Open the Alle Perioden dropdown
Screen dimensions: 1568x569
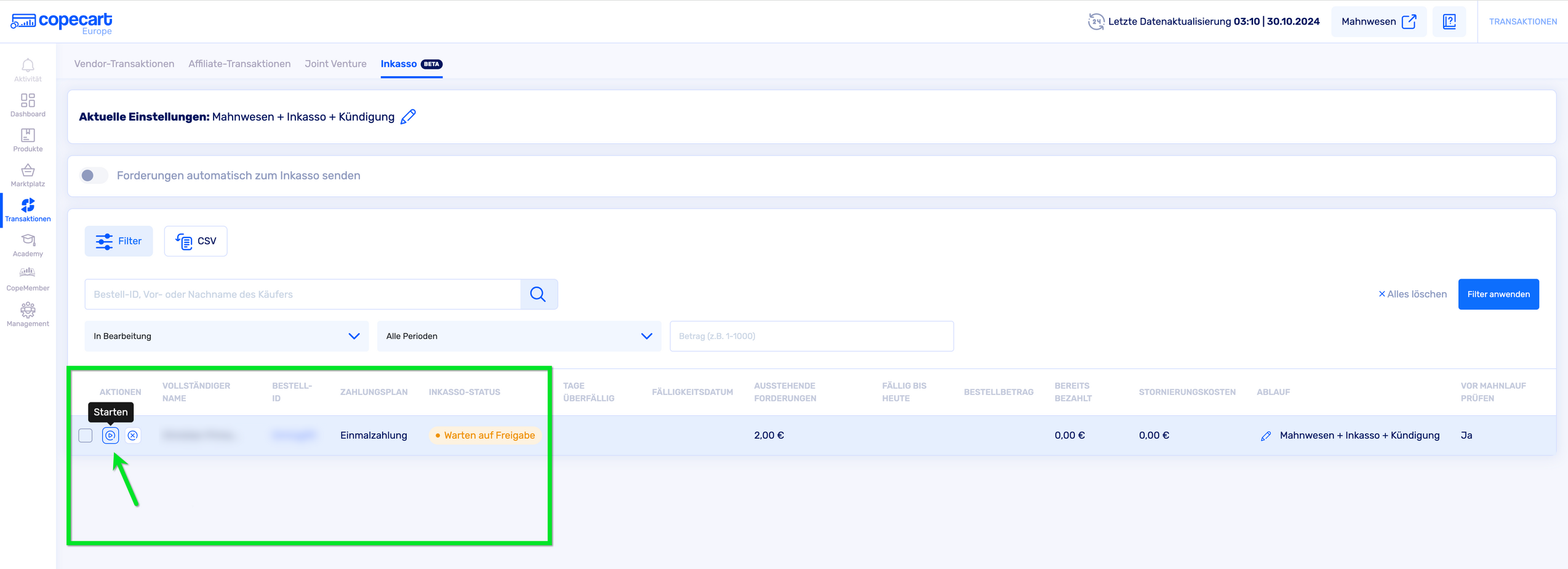pyautogui.click(x=519, y=336)
